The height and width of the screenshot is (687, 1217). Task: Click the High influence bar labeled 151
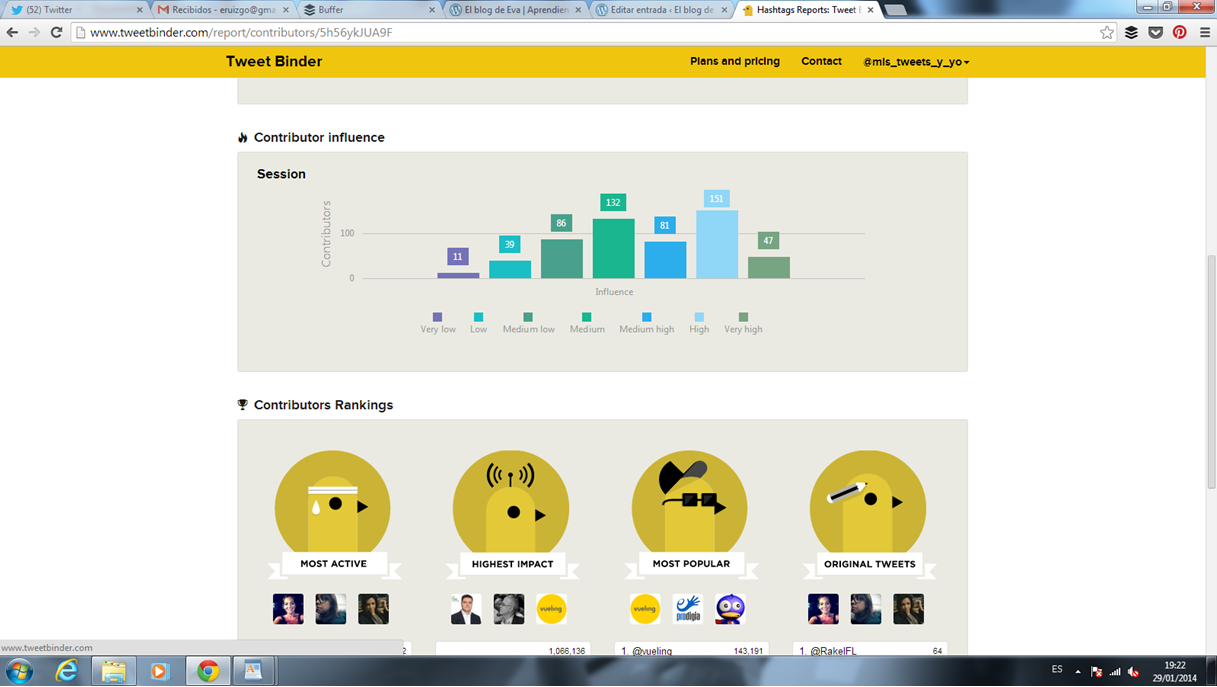[x=717, y=244]
